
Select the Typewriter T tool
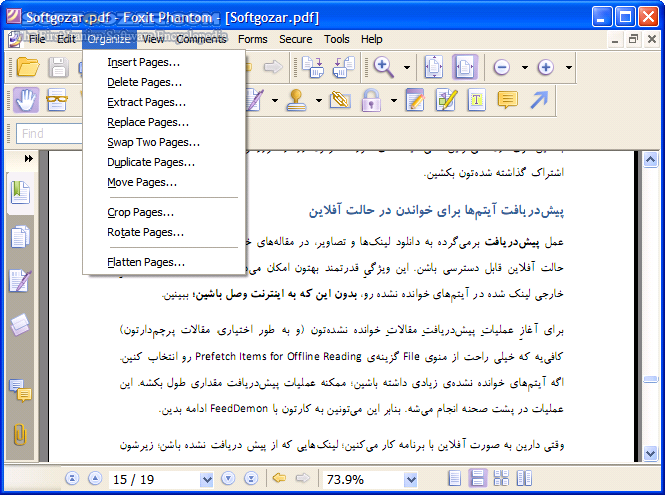tap(477, 100)
